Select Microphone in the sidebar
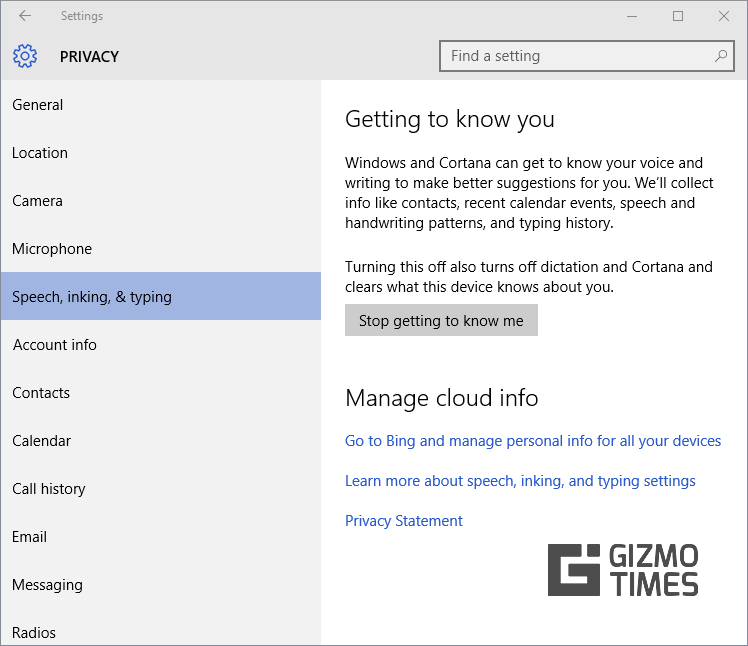 161,249
